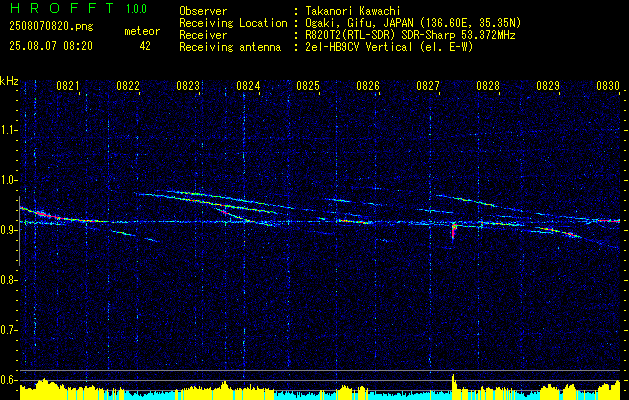Click the Receiver label

click(203, 35)
